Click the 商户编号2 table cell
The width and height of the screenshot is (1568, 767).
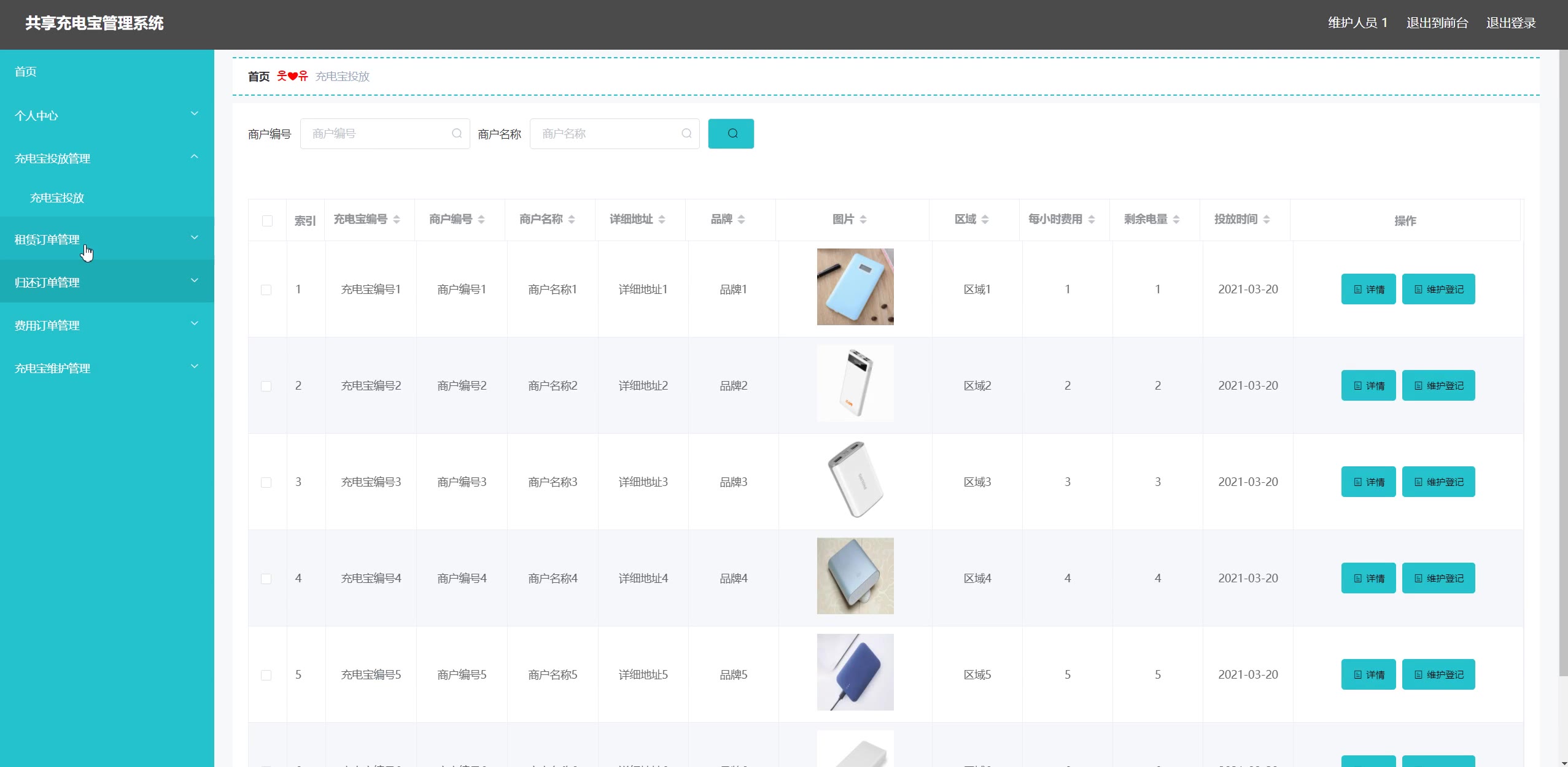[462, 385]
